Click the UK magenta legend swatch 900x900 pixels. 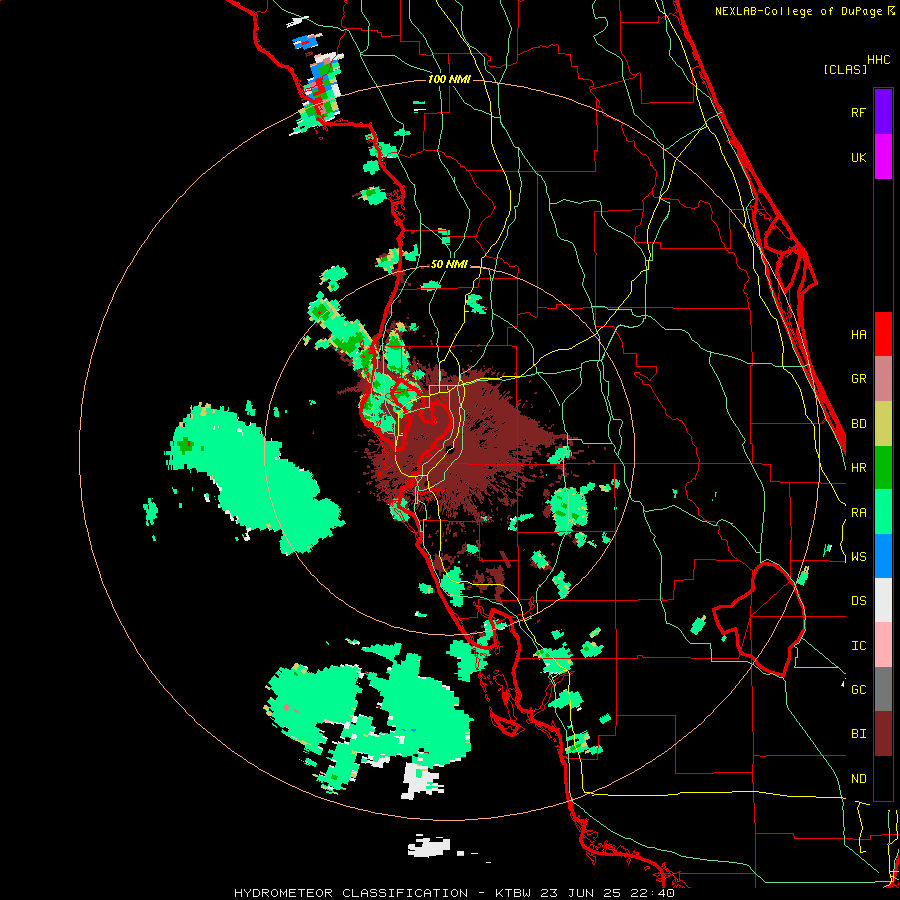[x=883, y=157]
